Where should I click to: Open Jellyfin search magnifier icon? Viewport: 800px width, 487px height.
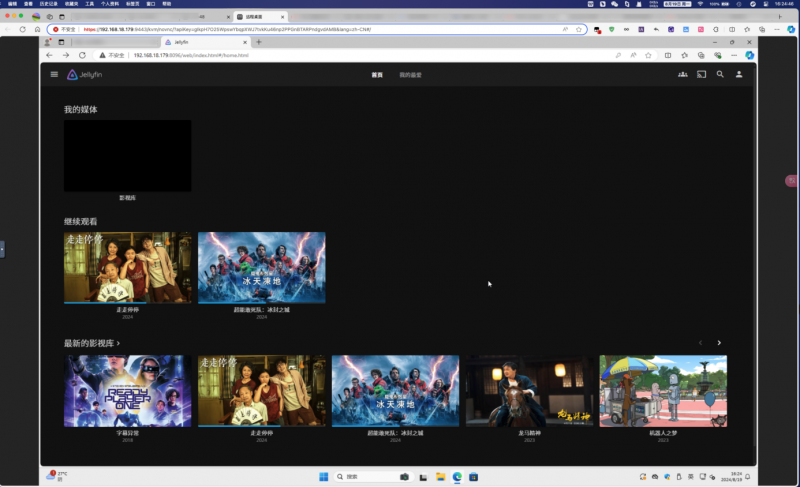[720, 74]
